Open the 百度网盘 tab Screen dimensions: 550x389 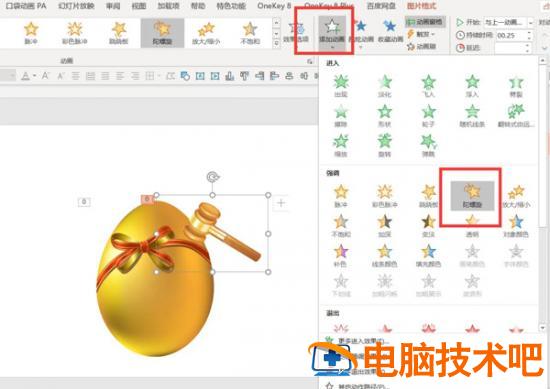381,6
